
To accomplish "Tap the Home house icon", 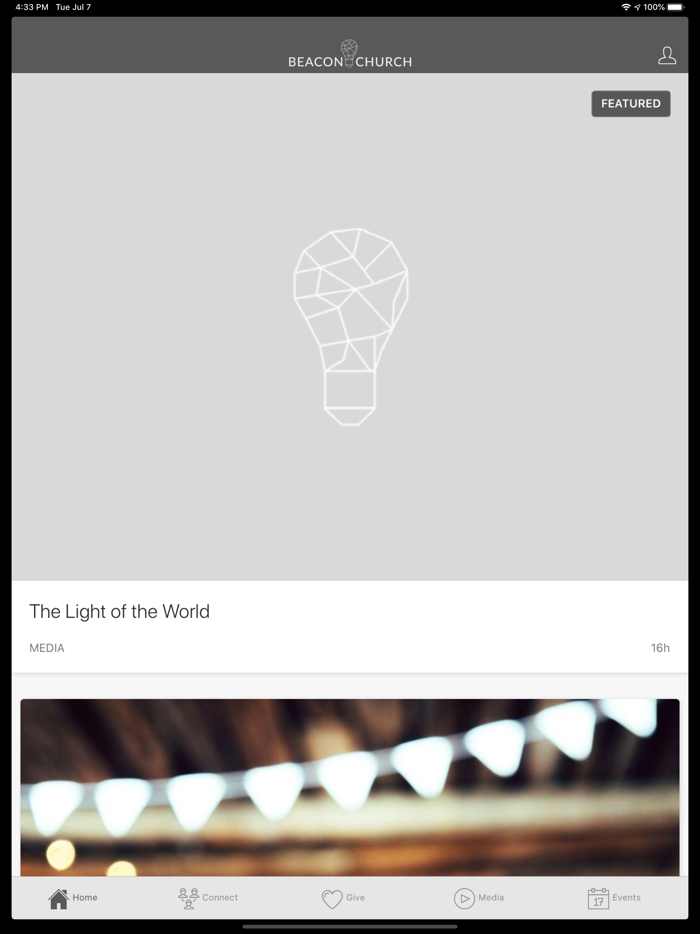I will click(x=58, y=898).
